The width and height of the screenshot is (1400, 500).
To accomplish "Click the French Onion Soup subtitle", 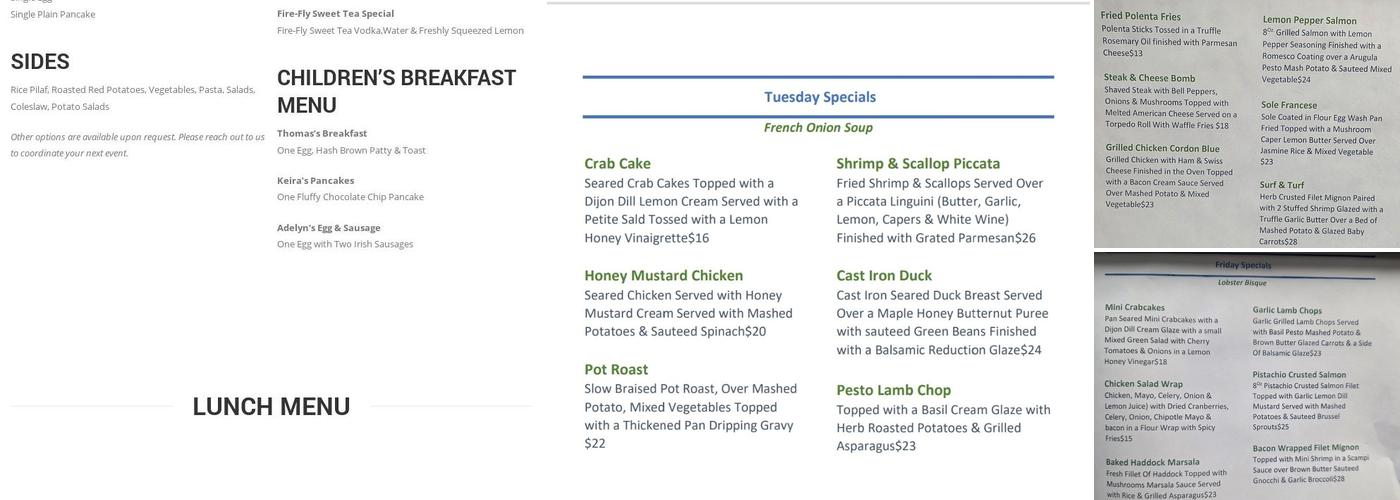I will click(818, 127).
